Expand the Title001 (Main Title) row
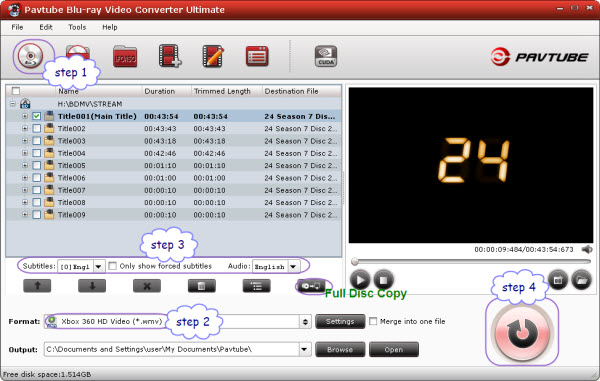This screenshot has height=381, width=600. [x=25, y=116]
